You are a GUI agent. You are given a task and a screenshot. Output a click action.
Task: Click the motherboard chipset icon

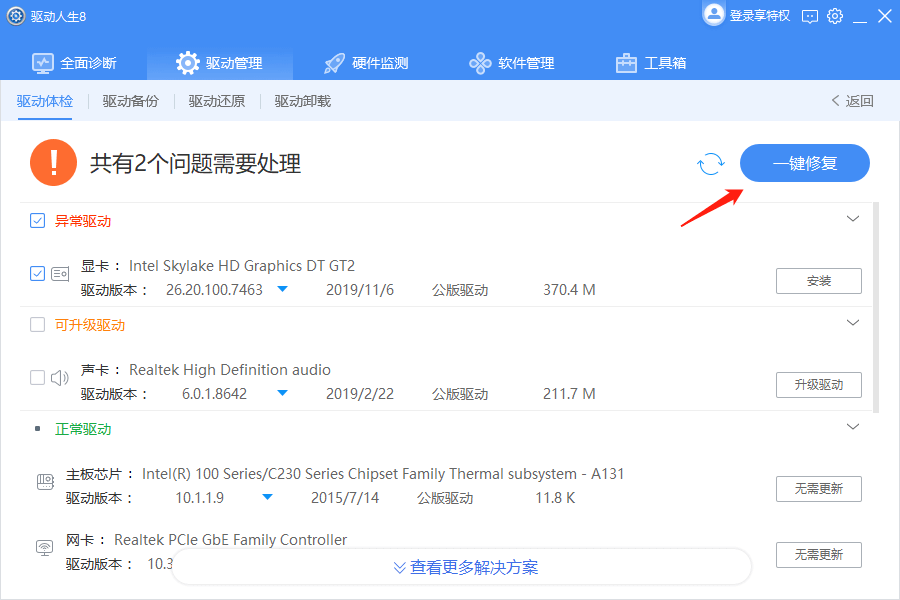tap(45, 483)
